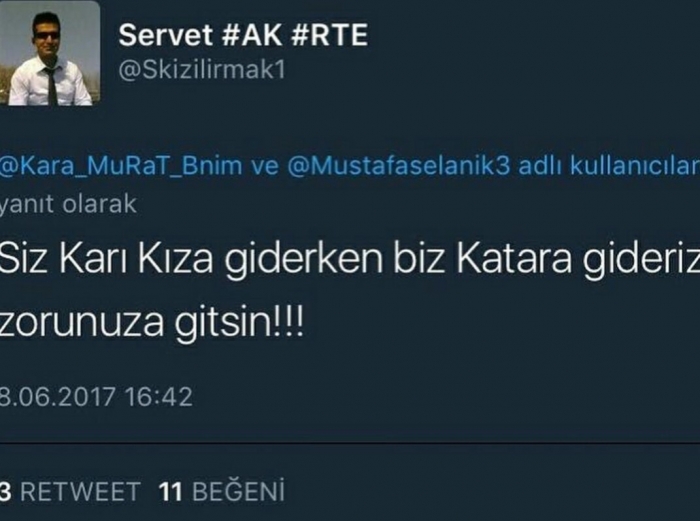
Task: Click the retweet count number 3
Action: coord(5,492)
